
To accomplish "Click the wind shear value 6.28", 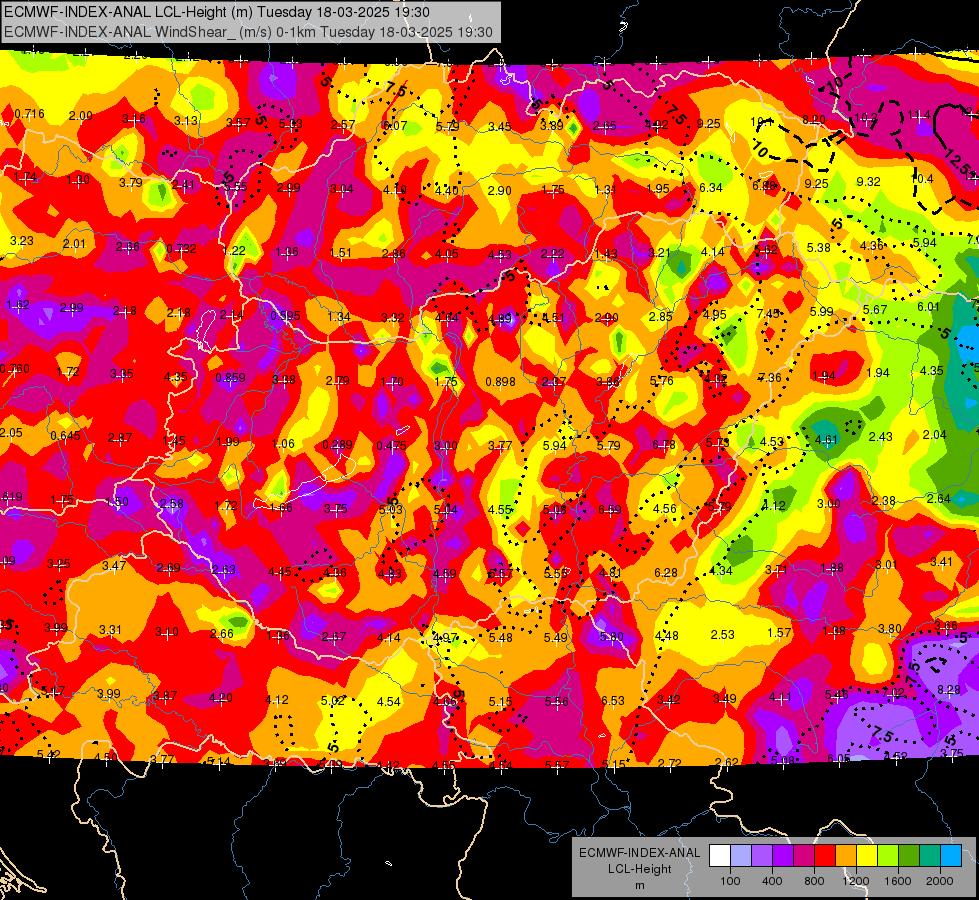I will 666,573.
